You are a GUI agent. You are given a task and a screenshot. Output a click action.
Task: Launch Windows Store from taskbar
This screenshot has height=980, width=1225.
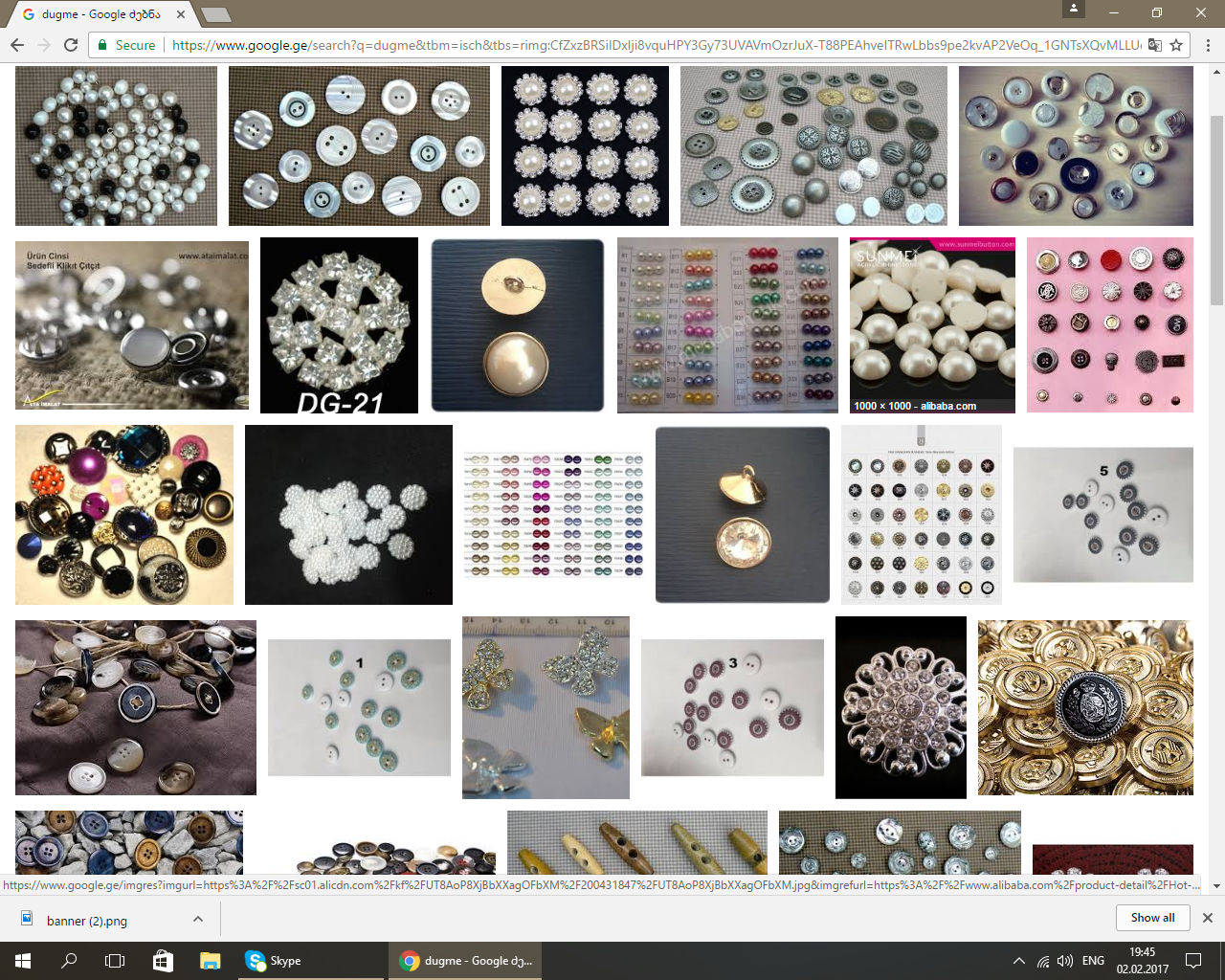(x=163, y=961)
